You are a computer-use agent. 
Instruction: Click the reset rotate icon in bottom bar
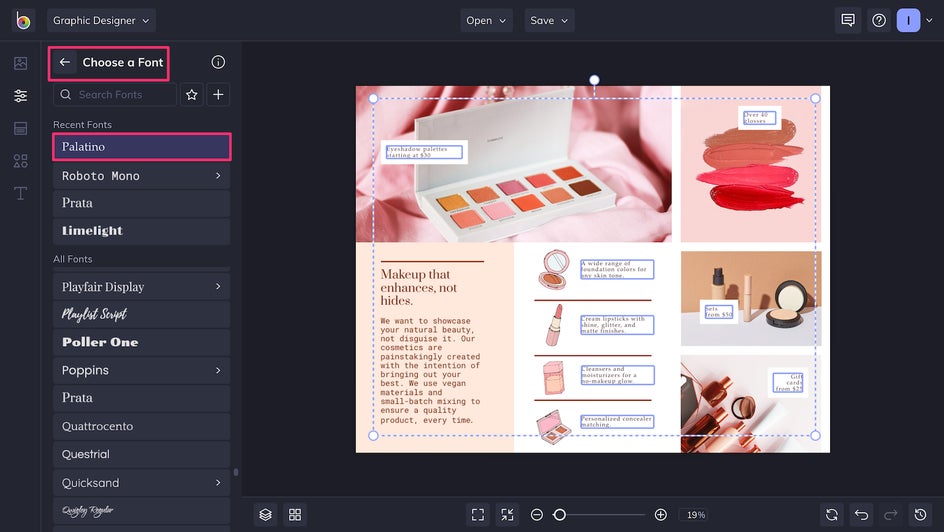tap(831, 515)
